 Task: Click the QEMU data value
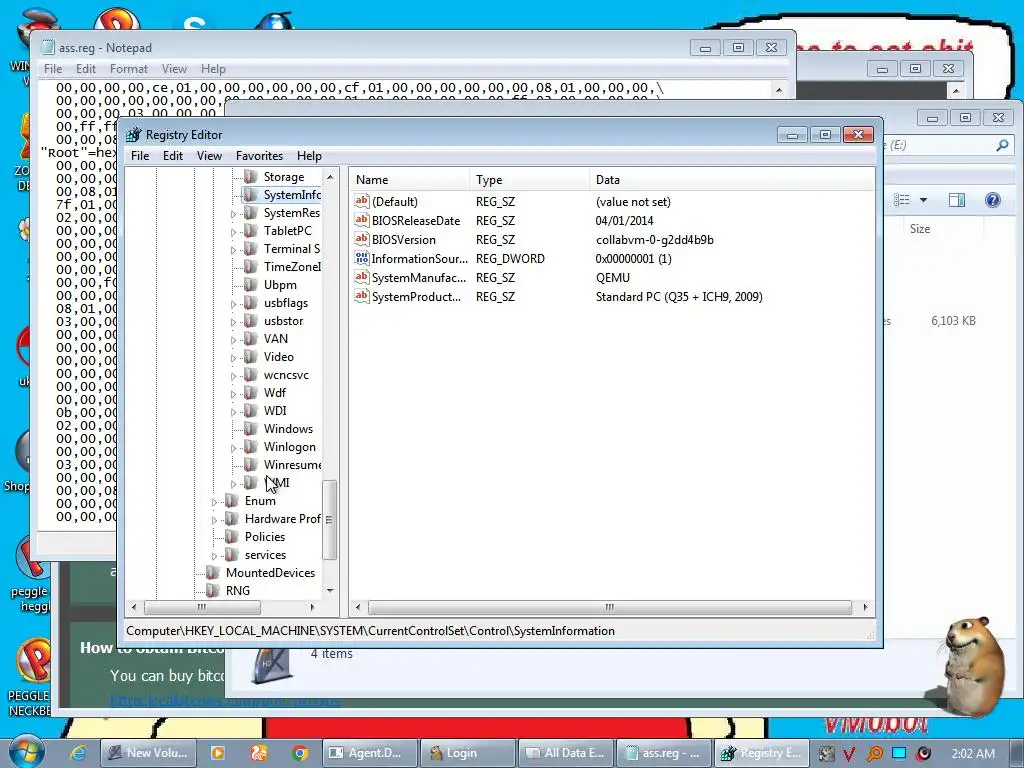pos(613,278)
